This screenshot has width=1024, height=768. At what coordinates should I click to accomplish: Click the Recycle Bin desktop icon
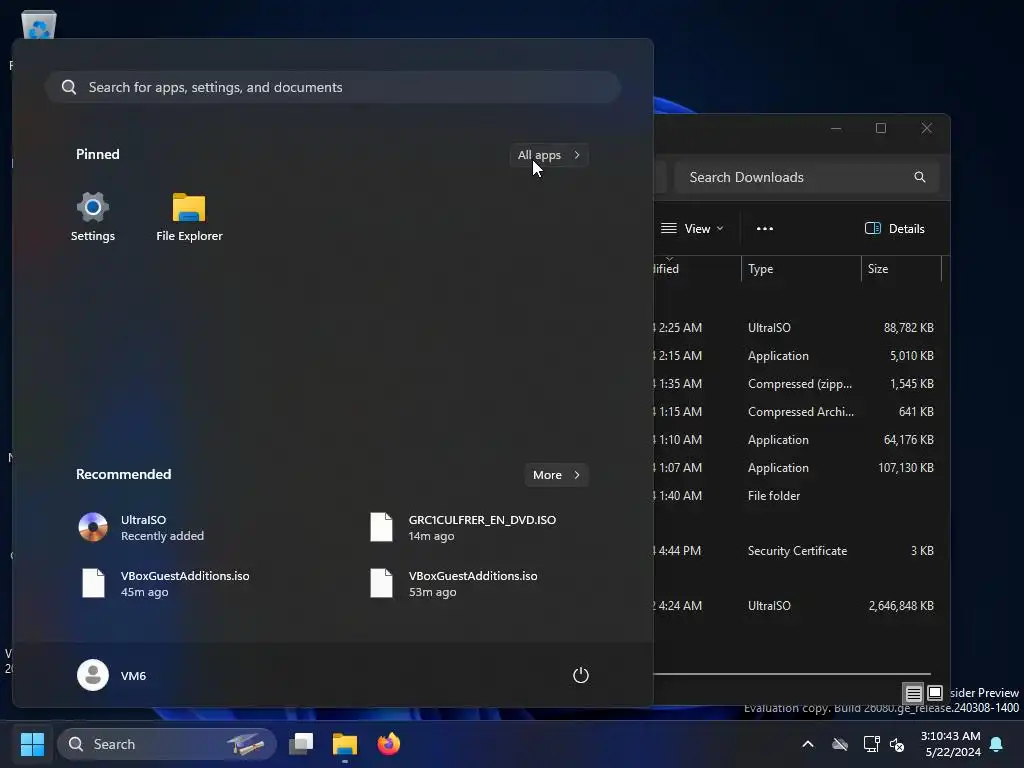click(39, 25)
